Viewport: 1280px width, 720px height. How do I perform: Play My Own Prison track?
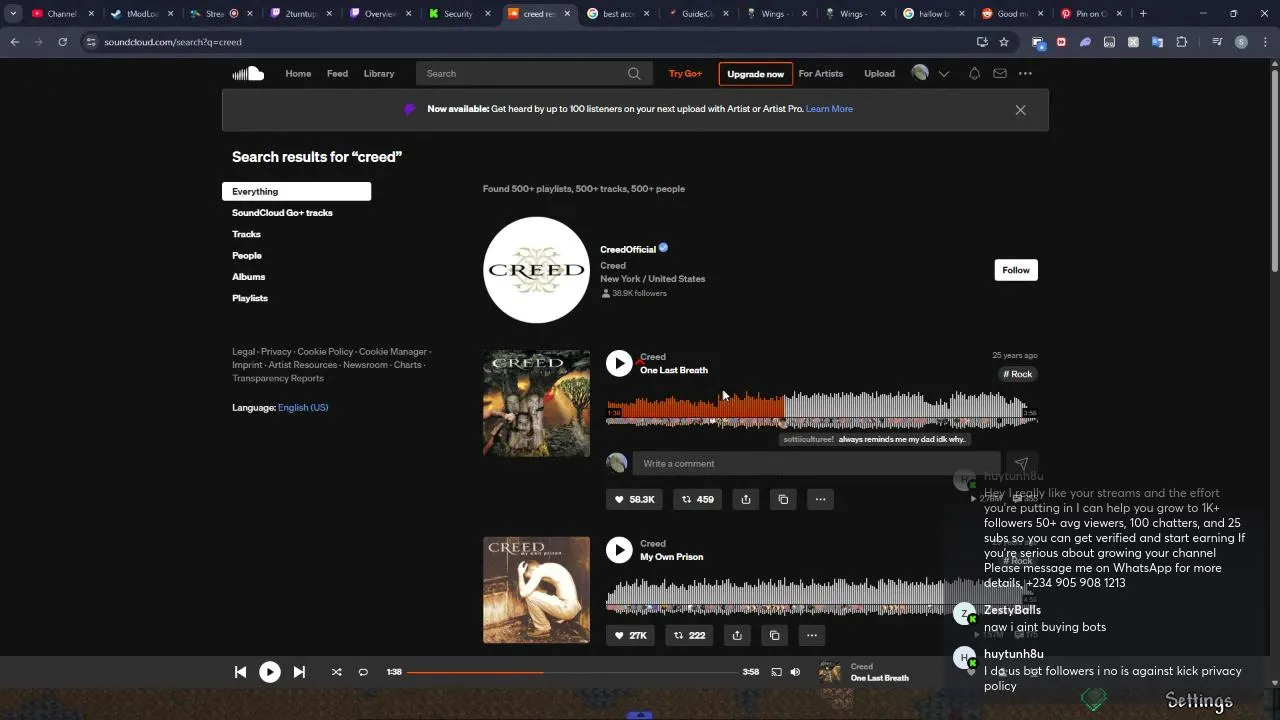(619, 550)
